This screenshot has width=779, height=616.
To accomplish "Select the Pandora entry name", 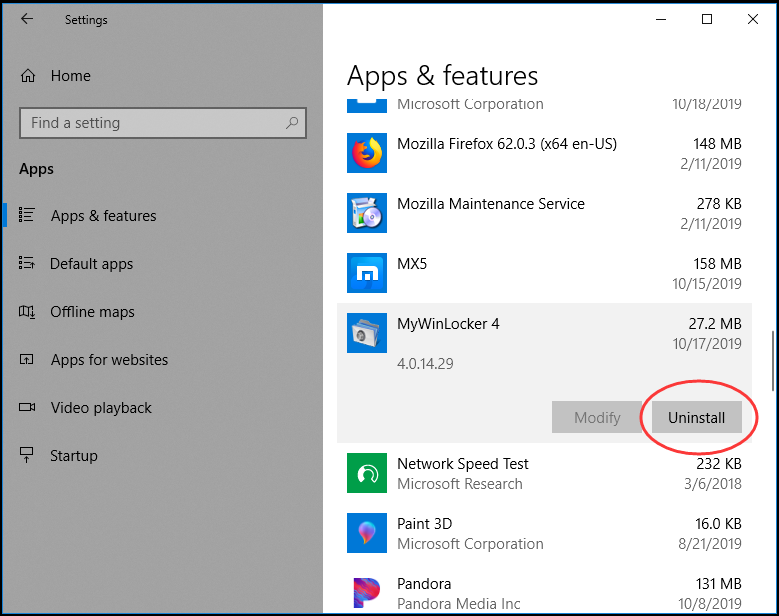I will [424, 584].
